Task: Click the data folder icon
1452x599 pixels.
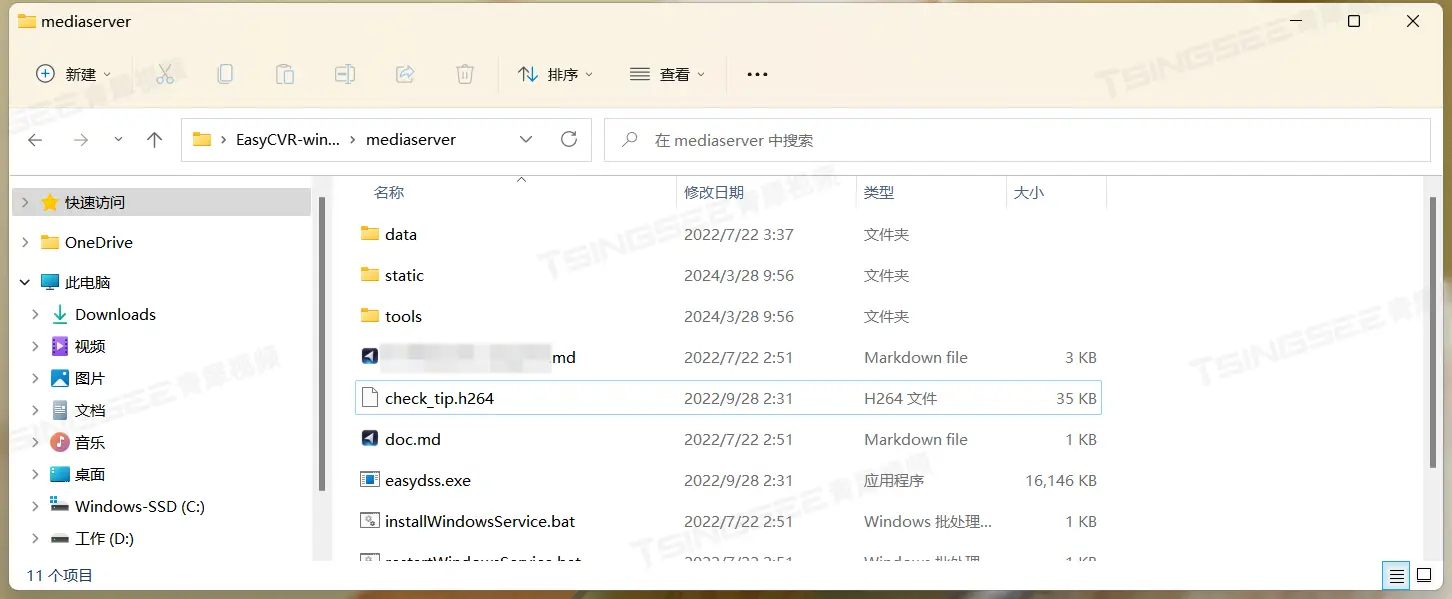Action: [370, 234]
